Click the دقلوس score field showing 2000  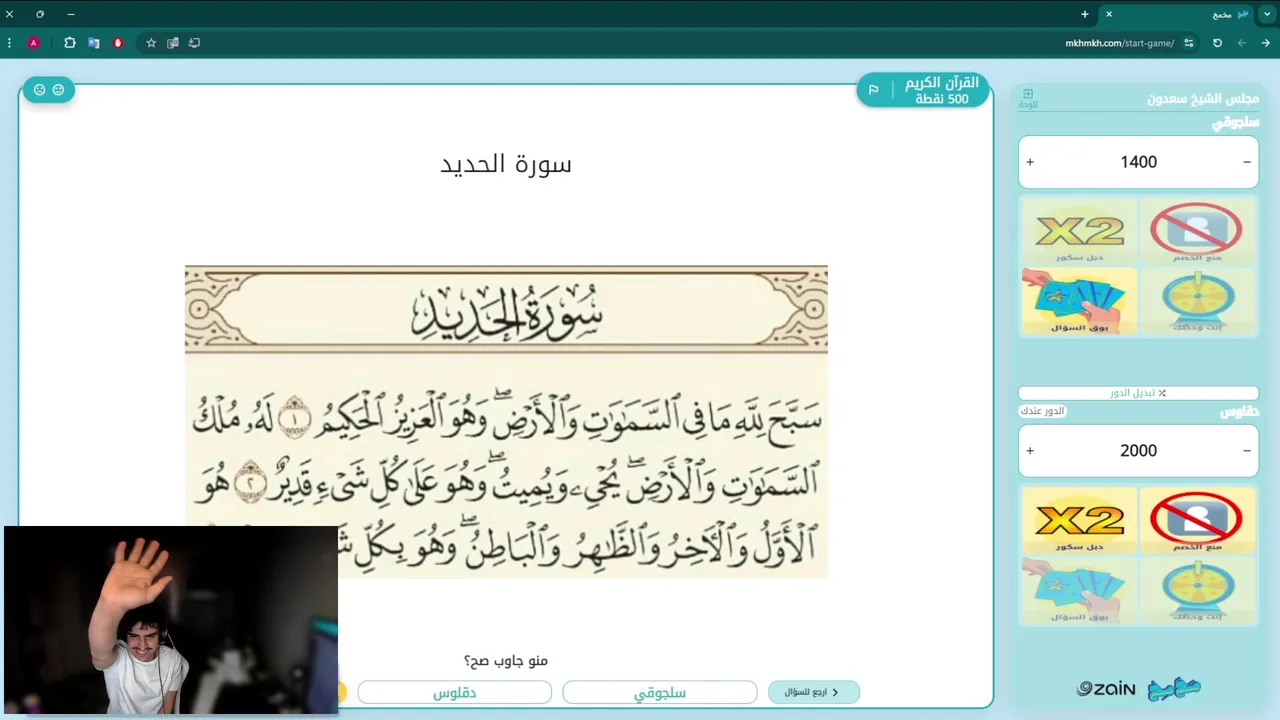coord(1138,451)
